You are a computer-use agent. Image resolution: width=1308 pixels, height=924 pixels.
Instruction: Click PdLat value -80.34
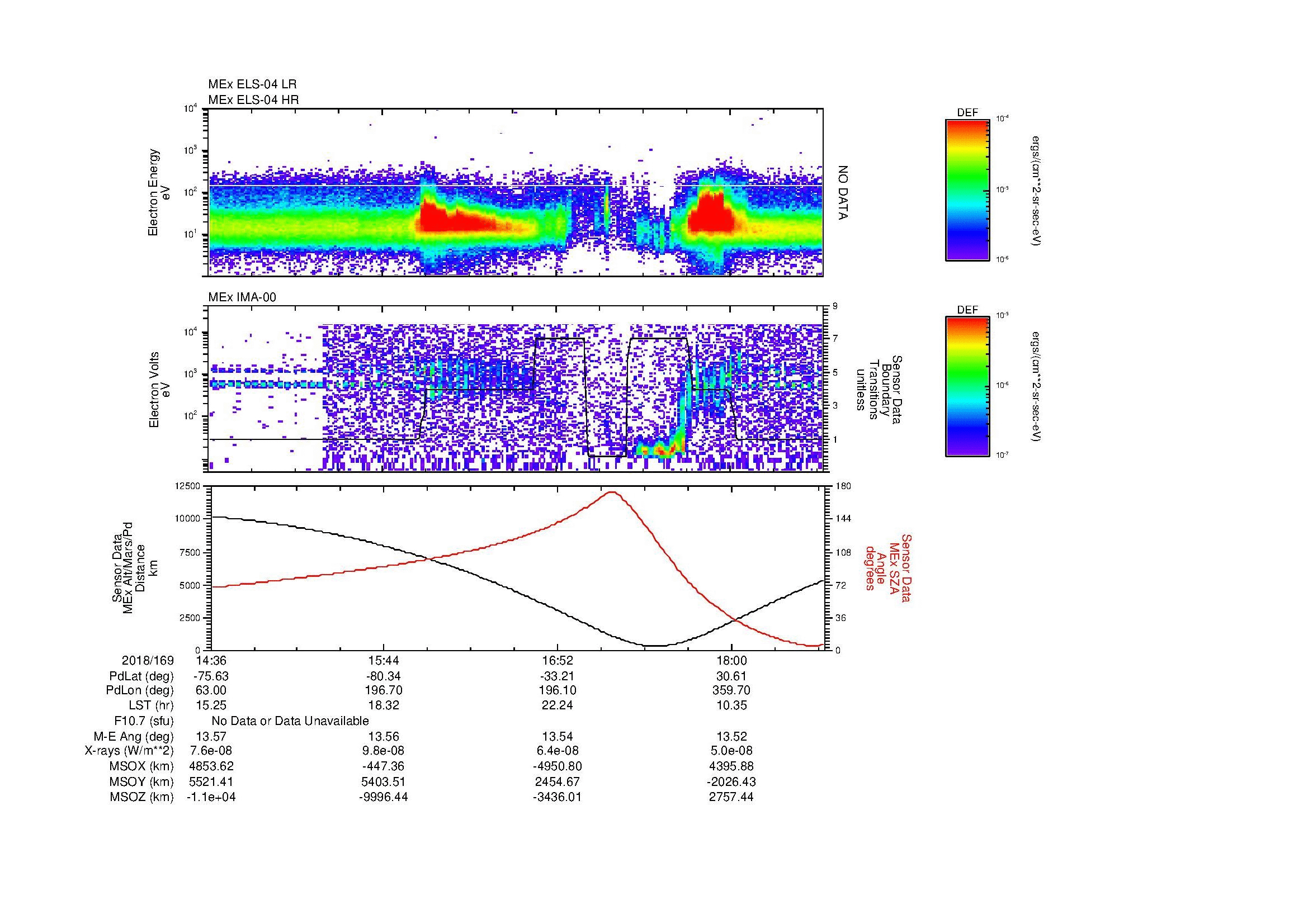tap(384, 676)
